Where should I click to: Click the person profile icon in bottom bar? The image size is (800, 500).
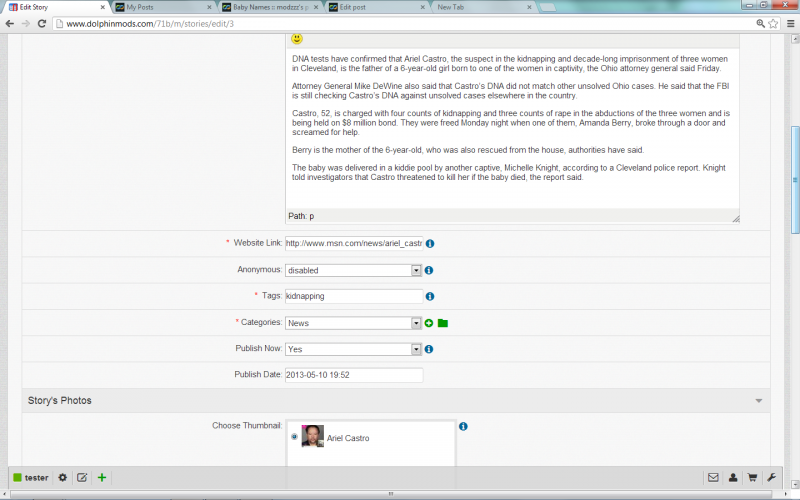coord(733,478)
